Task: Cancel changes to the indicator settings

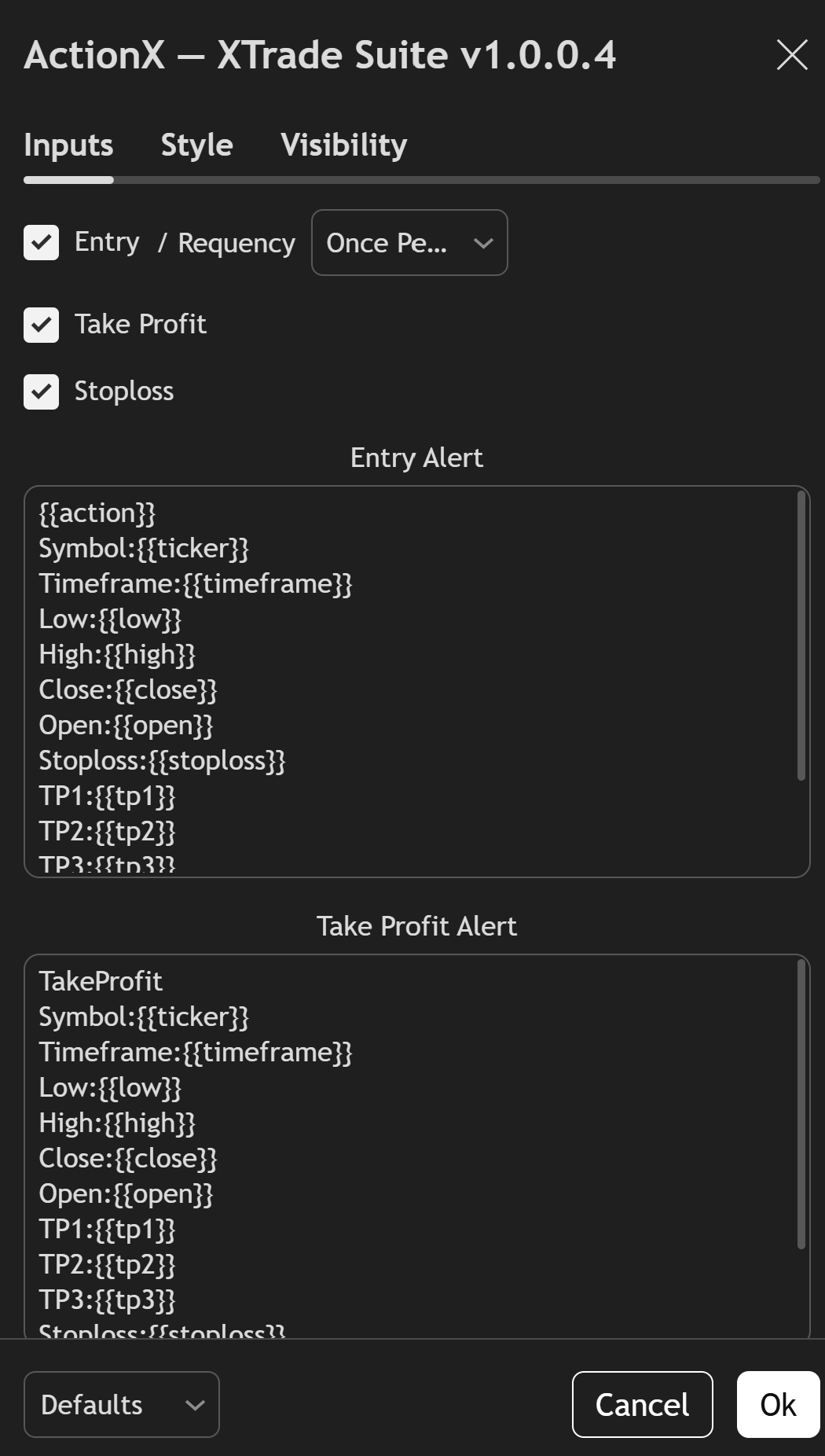Action: click(x=642, y=1404)
